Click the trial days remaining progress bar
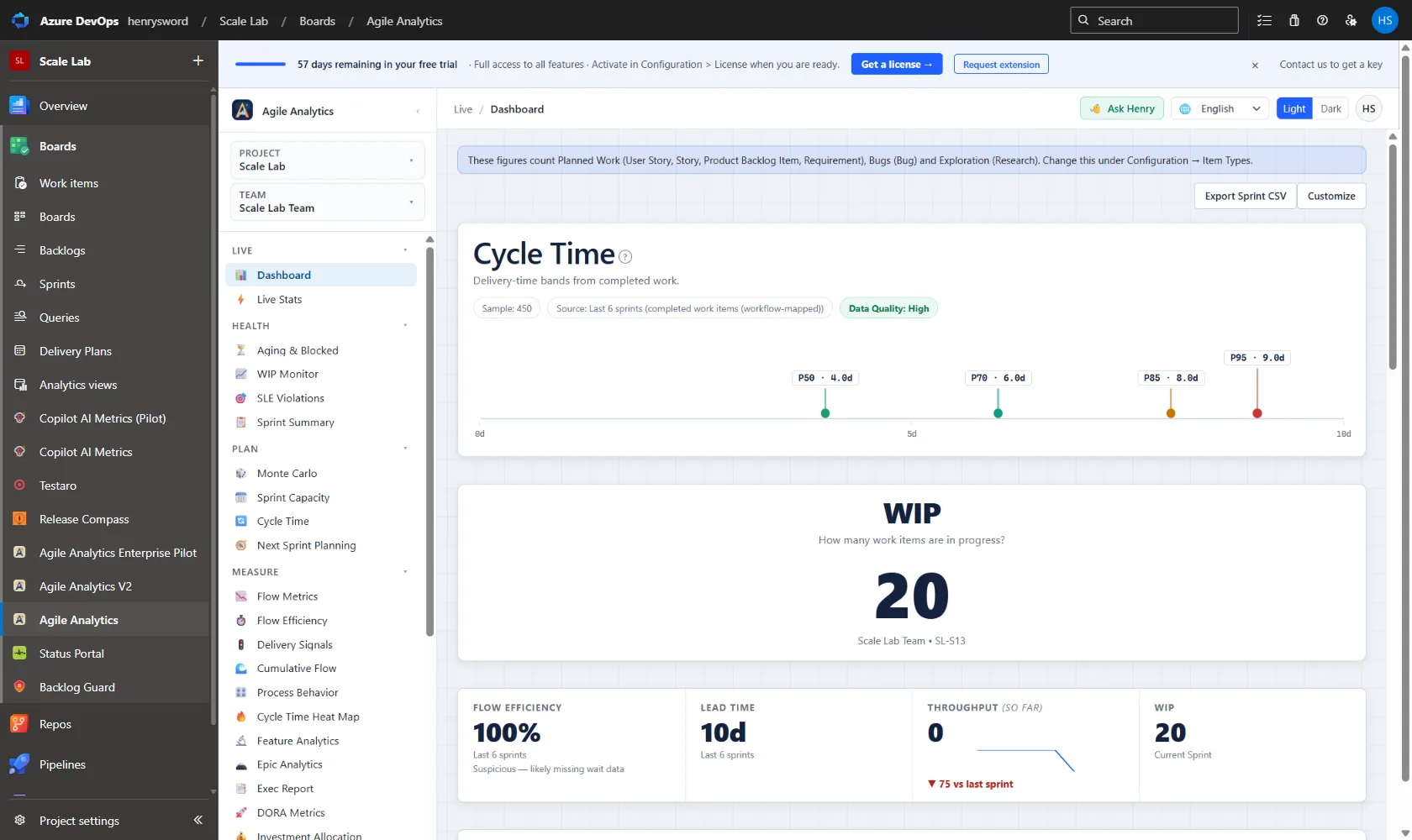The height and width of the screenshot is (840, 1412). [x=261, y=64]
